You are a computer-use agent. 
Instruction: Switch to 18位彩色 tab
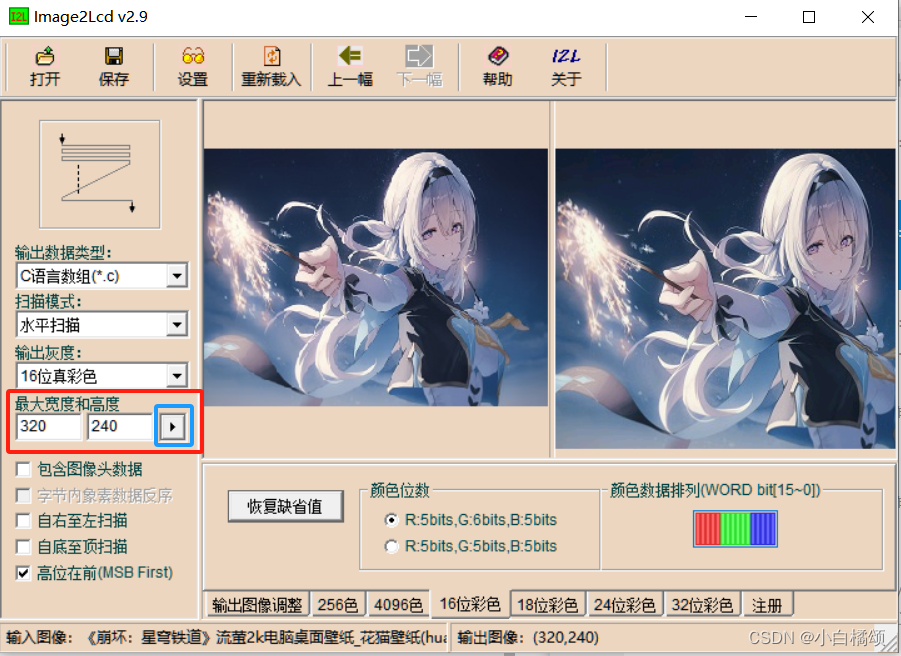[x=547, y=605]
